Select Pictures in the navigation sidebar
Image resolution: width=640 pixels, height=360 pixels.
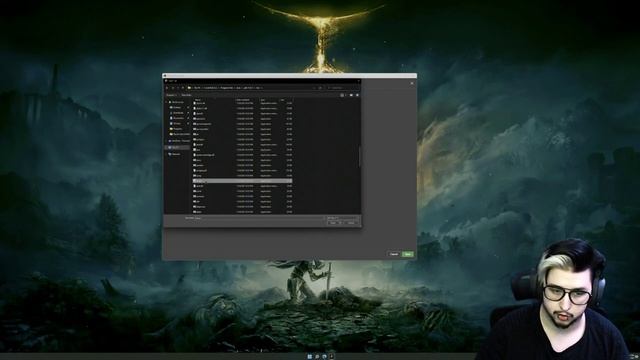pos(176,123)
